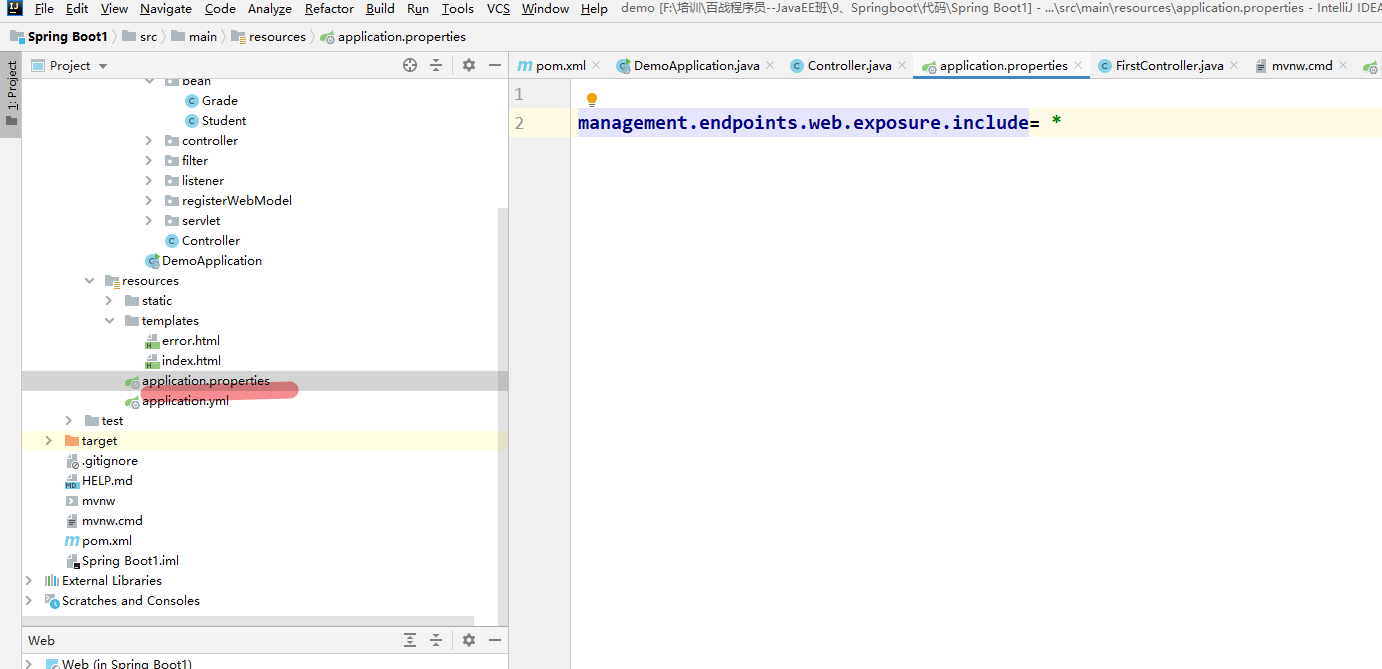The width and height of the screenshot is (1382, 669).
Task: Open the VCS menu
Action: 498,9
